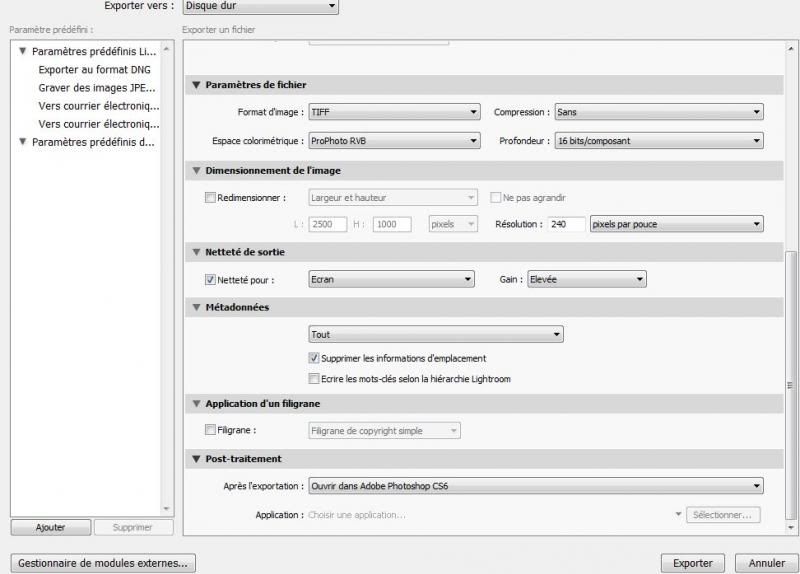
Task: Open the Exporter vers Disque dur dropdown
Action: [261, 6]
